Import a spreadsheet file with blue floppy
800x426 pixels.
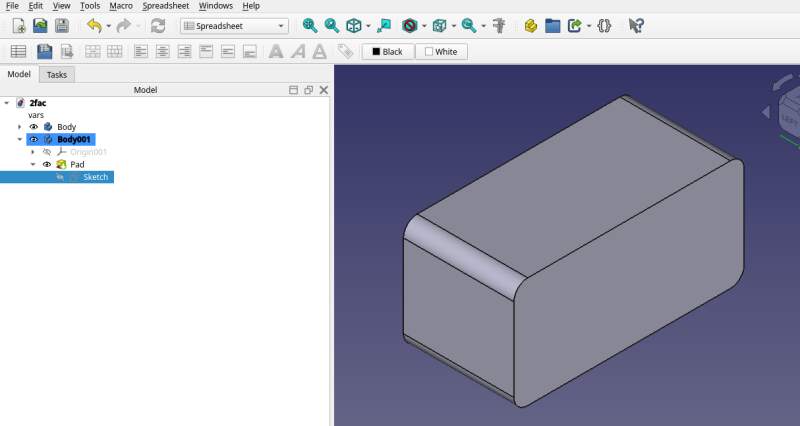click(x=44, y=52)
